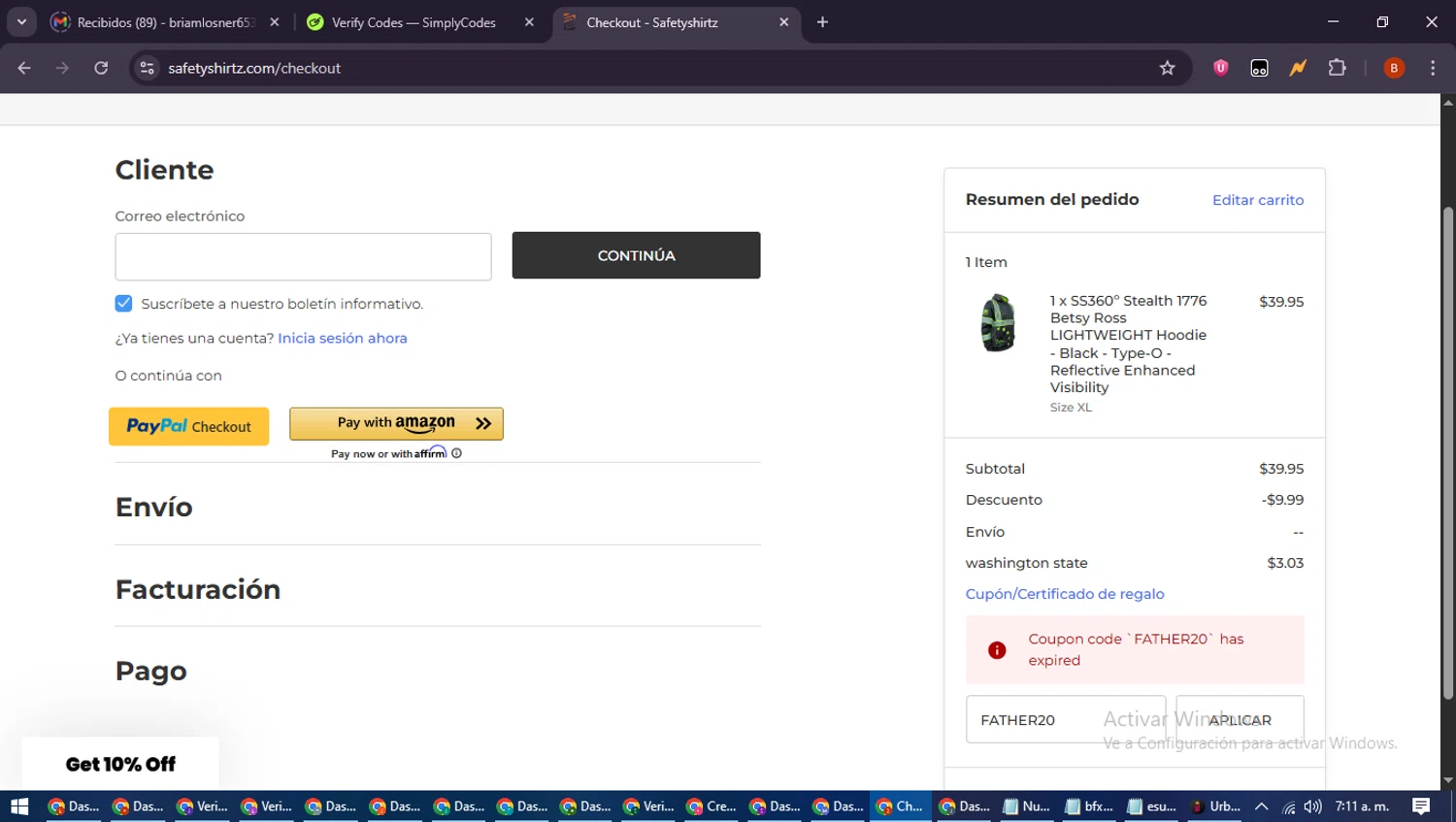Viewport: 1456px width, 822px height.
Task: Open the Windows notification center
Action: coord(1421,806)
